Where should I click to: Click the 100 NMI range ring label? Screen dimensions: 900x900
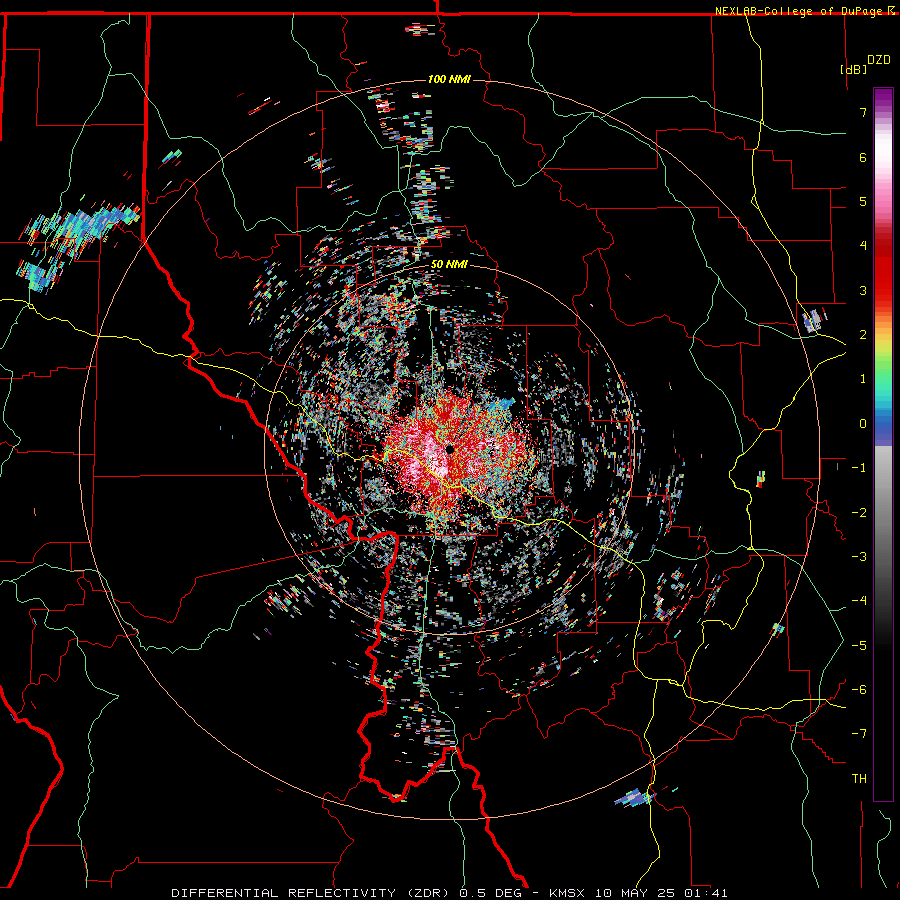pyautogui.click(x=449, y=79)
